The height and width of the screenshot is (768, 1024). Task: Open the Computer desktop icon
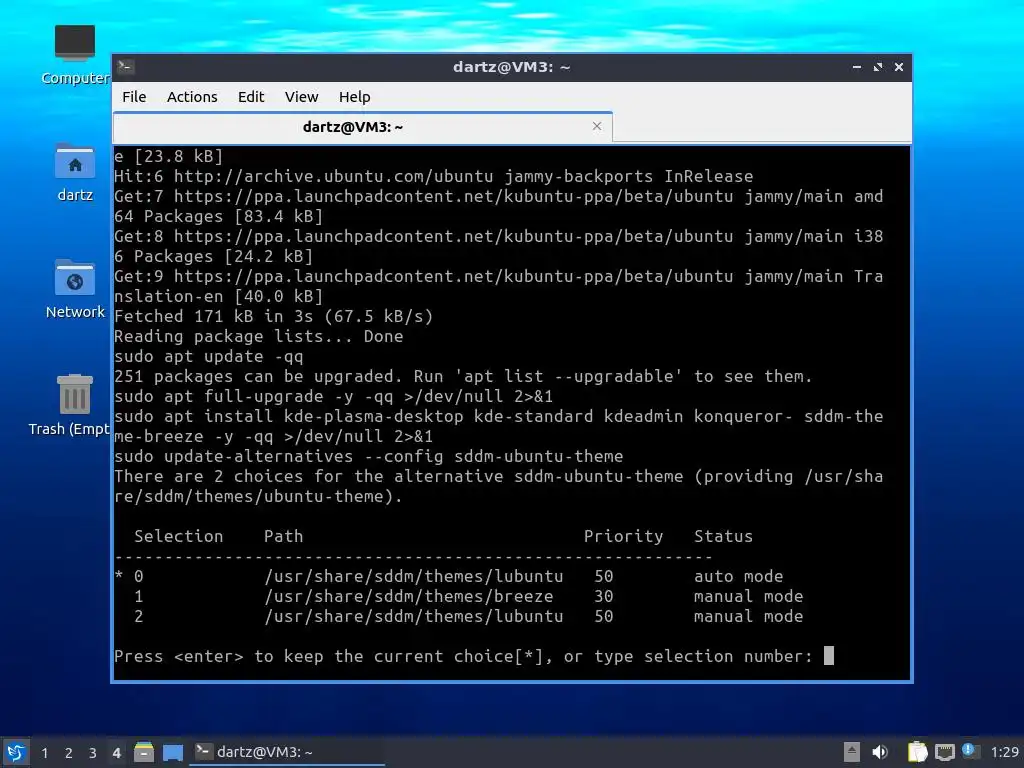coord(75,55)
